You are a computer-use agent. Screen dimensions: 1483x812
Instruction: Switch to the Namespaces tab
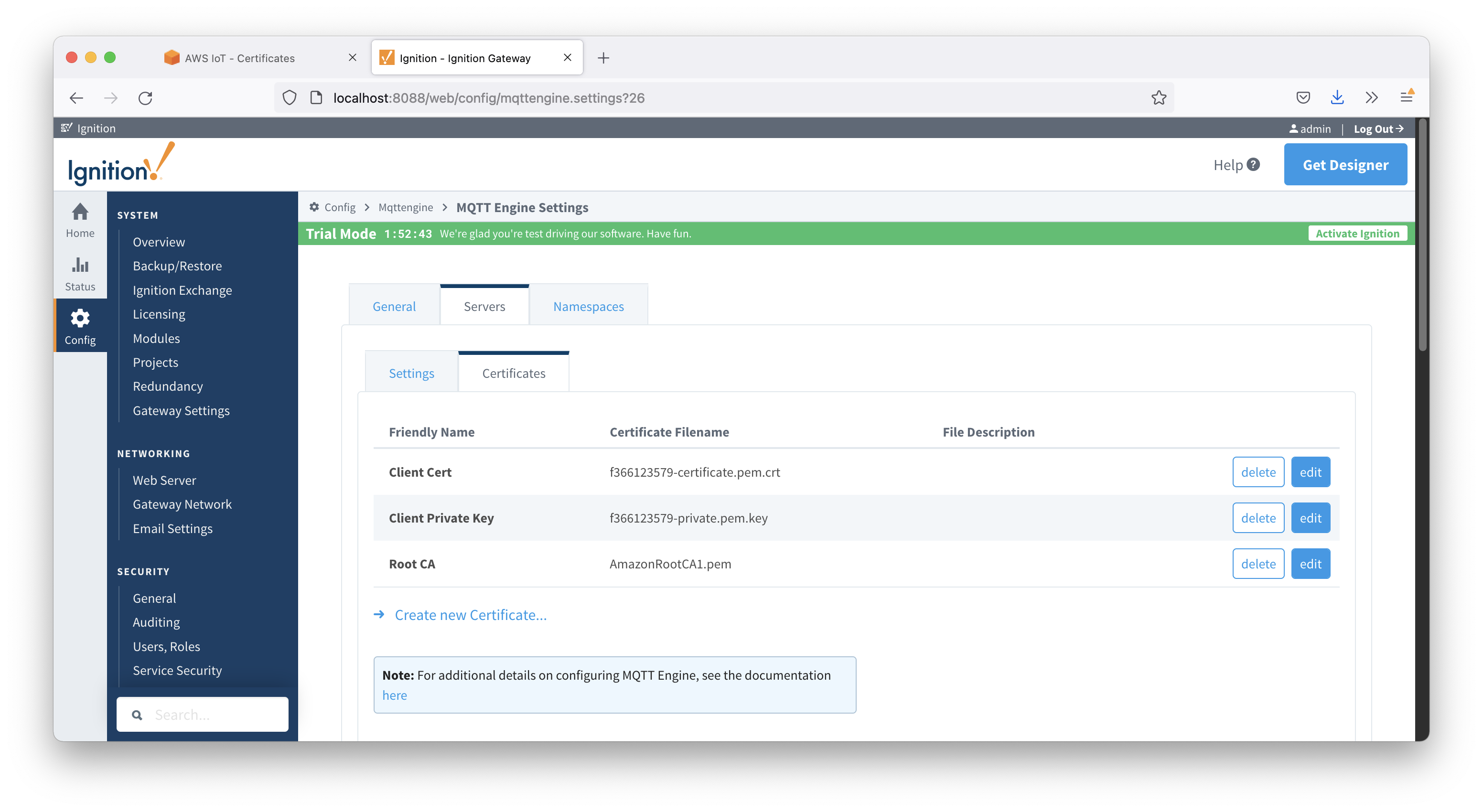[588, 306]
